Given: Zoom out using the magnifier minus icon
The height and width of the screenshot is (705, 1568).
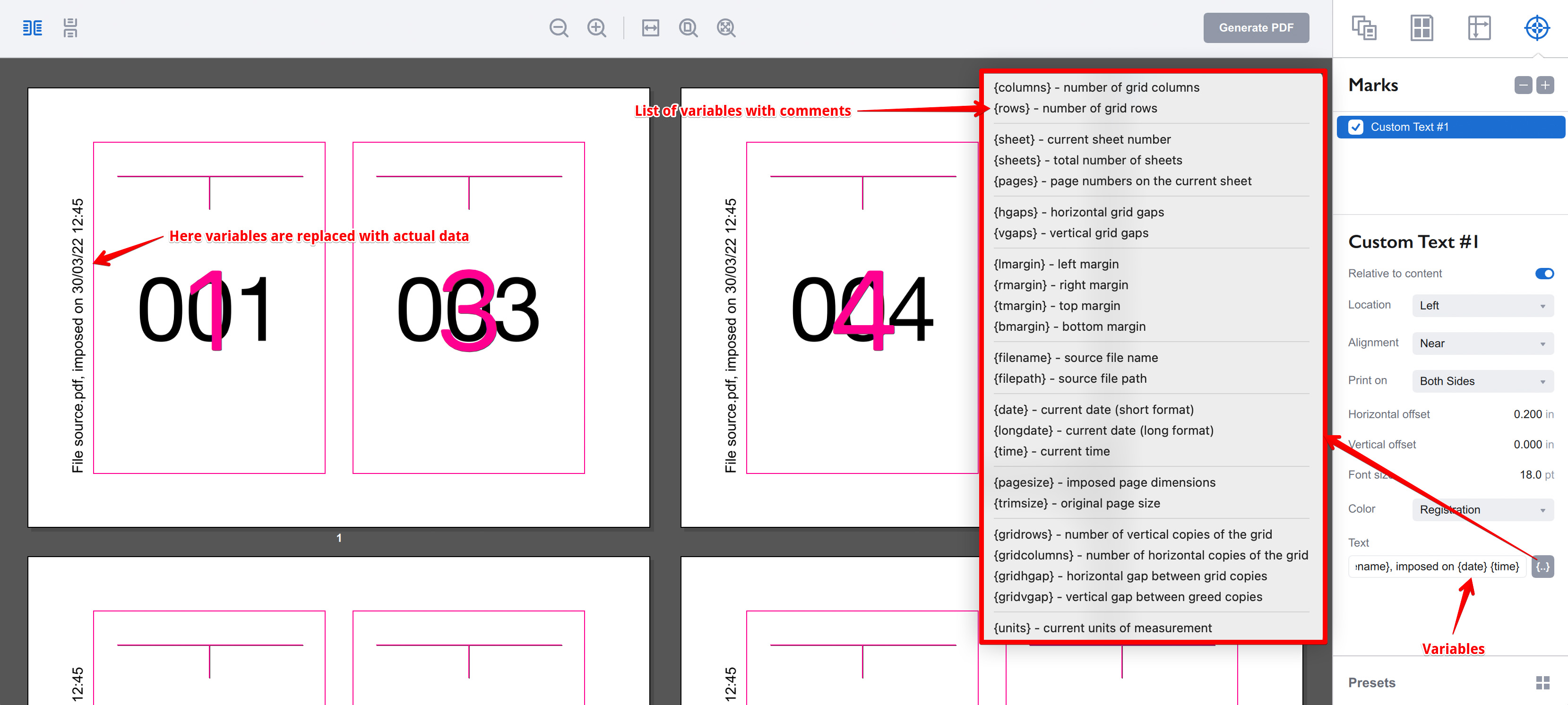Looking at the screenshot, I should point(558,28).
